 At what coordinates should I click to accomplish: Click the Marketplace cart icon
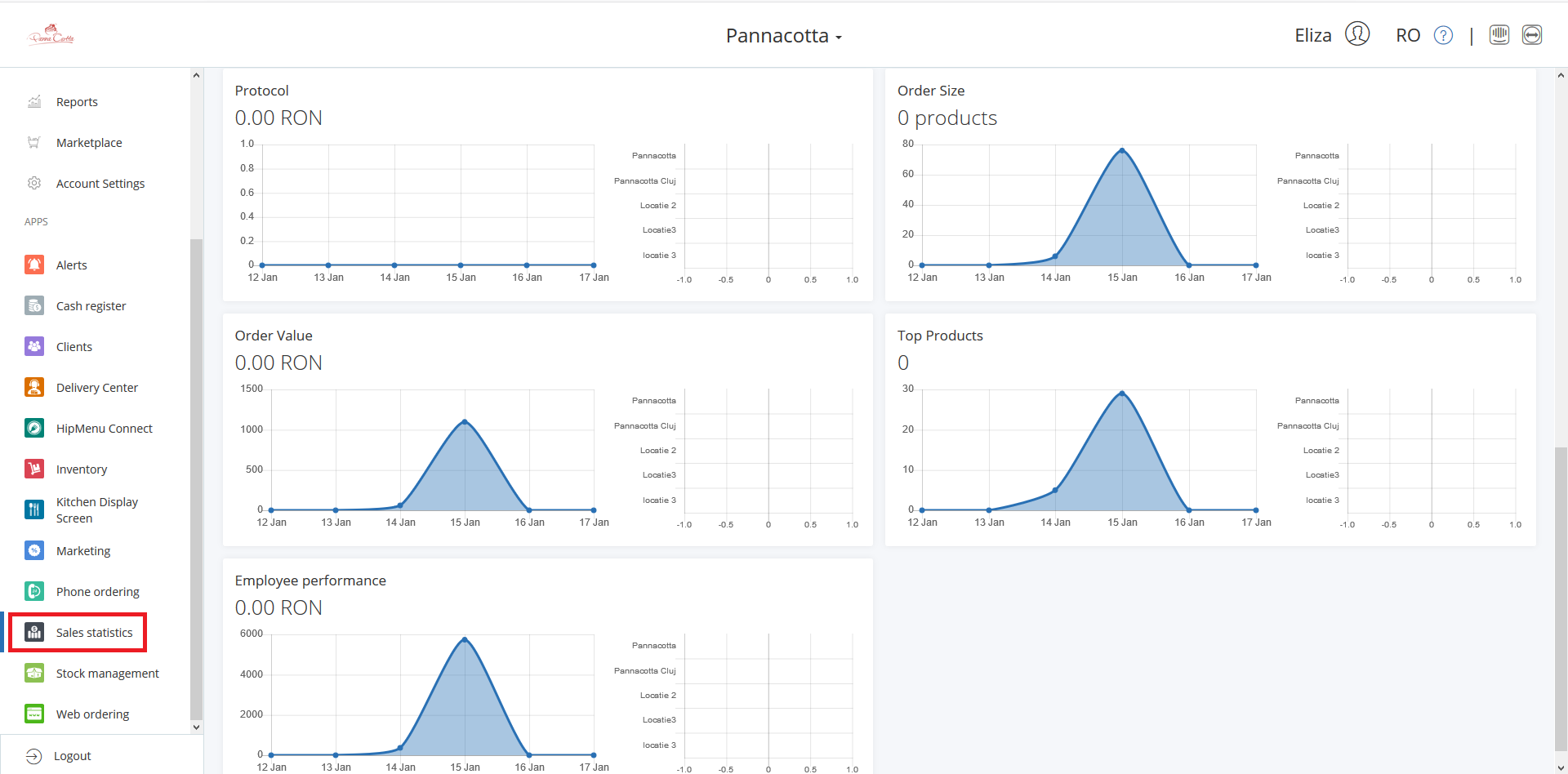pos(34,143)
